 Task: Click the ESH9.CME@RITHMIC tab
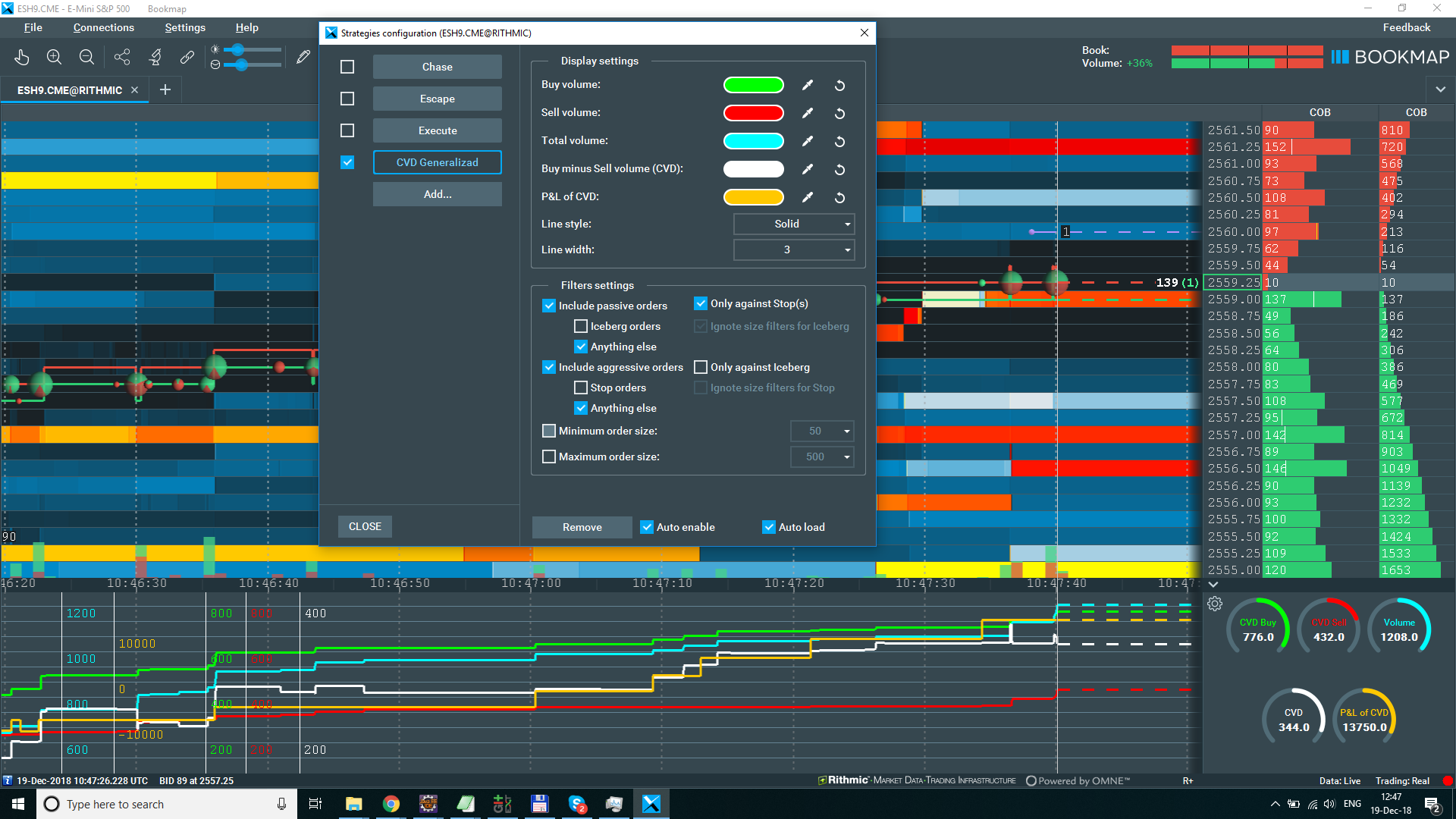point(68,90)
